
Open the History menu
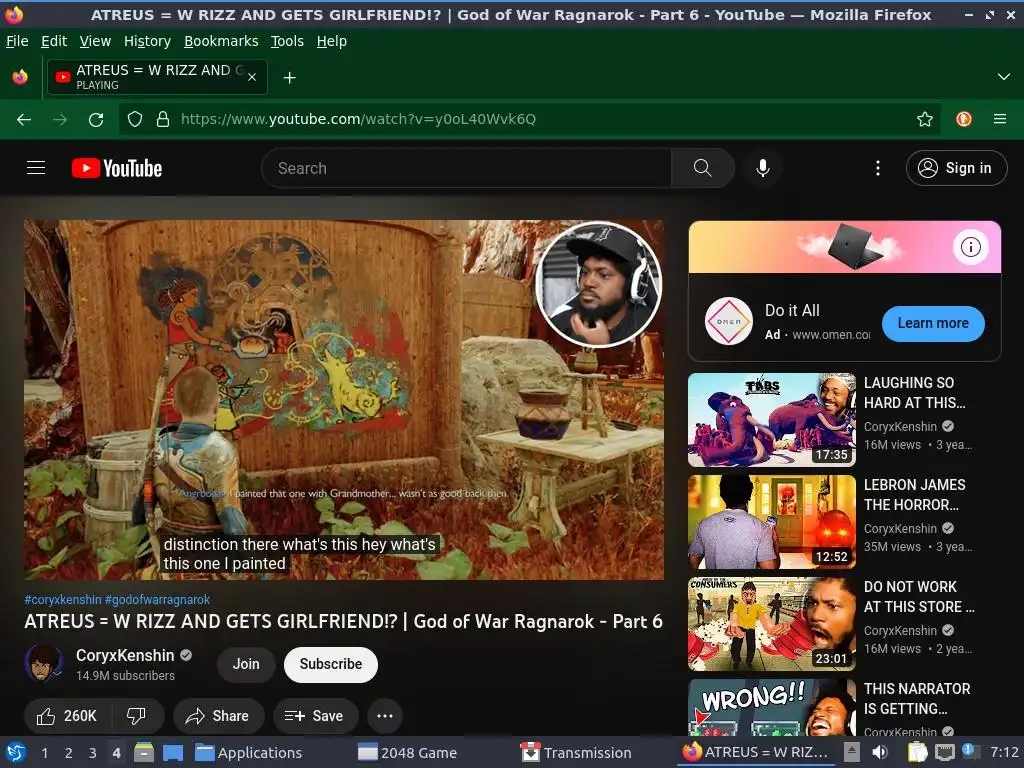click(x=148, y=41)
